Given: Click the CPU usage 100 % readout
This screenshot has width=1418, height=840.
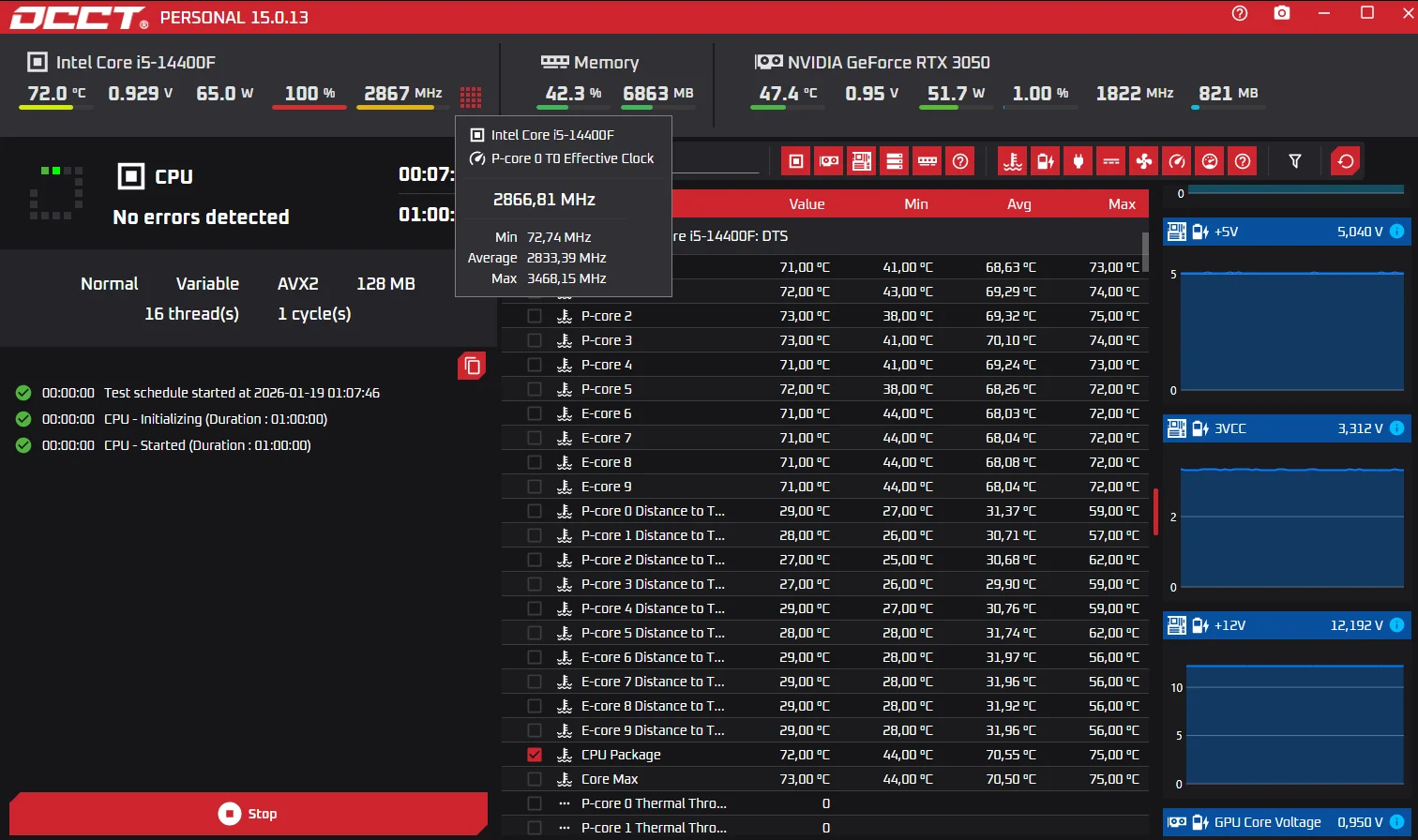Looking at the screenshot, I should click(x=309, y=93).
